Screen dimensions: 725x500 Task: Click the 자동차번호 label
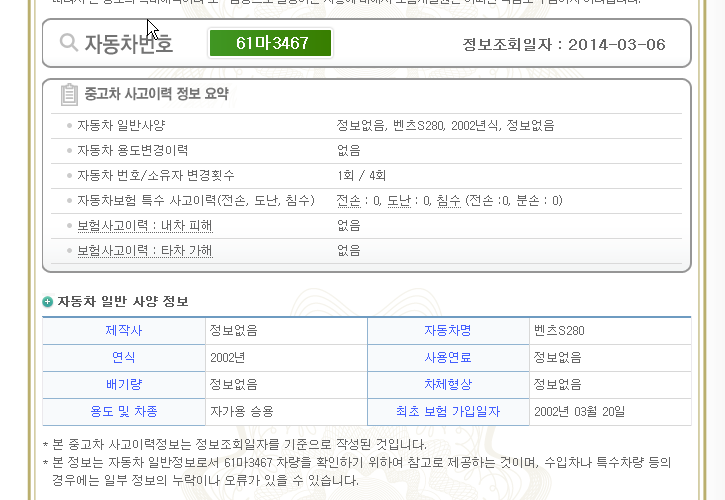click(x=129, y=44)
